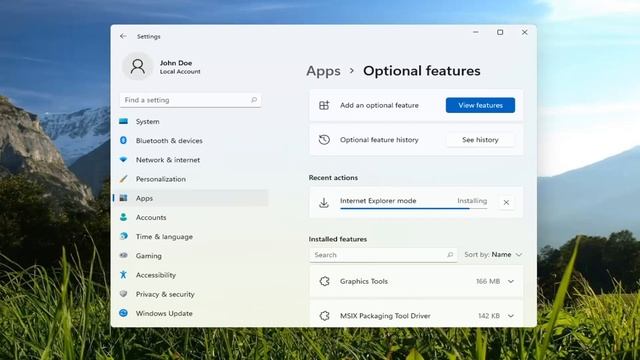
Task: Click the Gaming controller icon
Action: point(123,256)
